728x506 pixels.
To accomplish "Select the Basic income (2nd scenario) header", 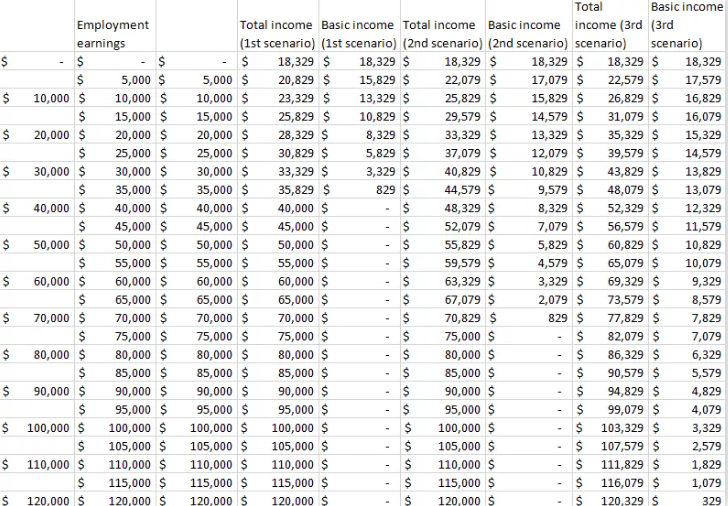I will tap(526, 34).
